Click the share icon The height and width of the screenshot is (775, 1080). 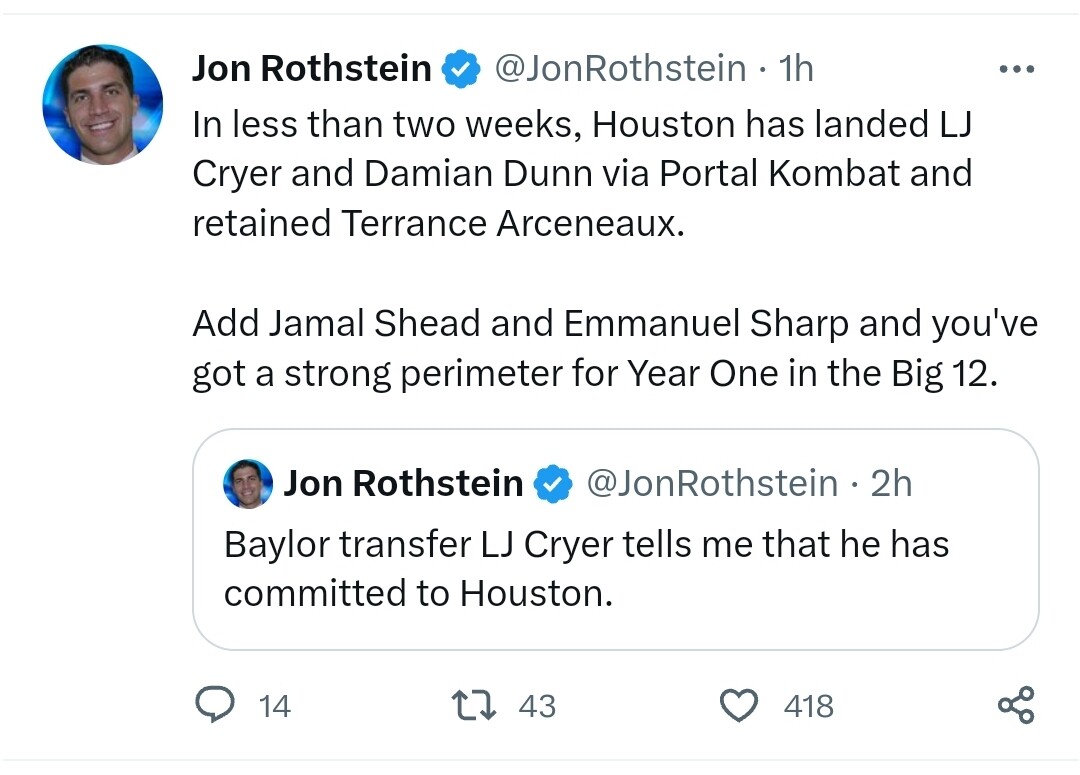point(1017,705)
